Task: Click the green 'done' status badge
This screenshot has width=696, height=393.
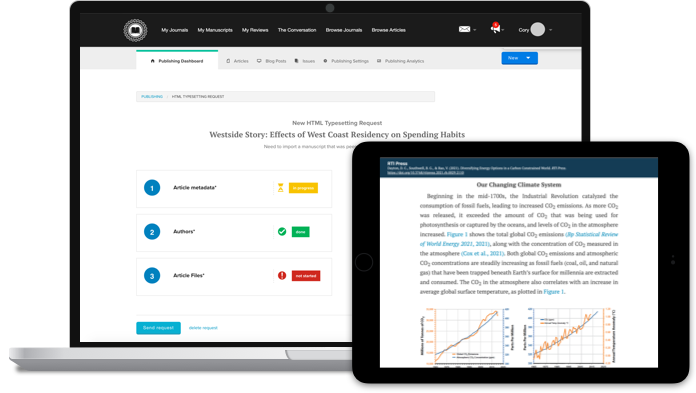Action: pyautogui.click(x=301, y=232)
